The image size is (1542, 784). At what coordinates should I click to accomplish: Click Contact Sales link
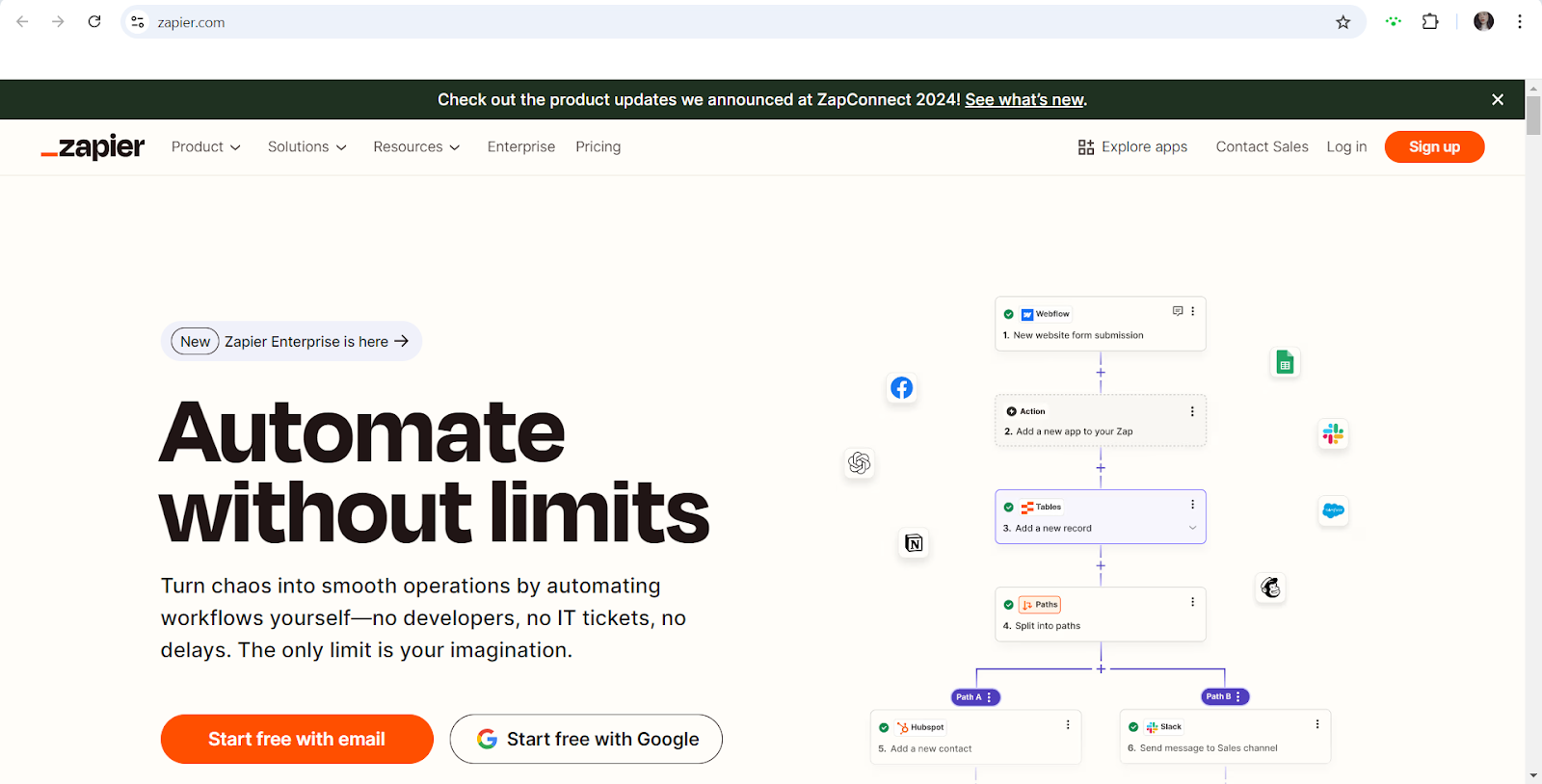point(1262,146)
